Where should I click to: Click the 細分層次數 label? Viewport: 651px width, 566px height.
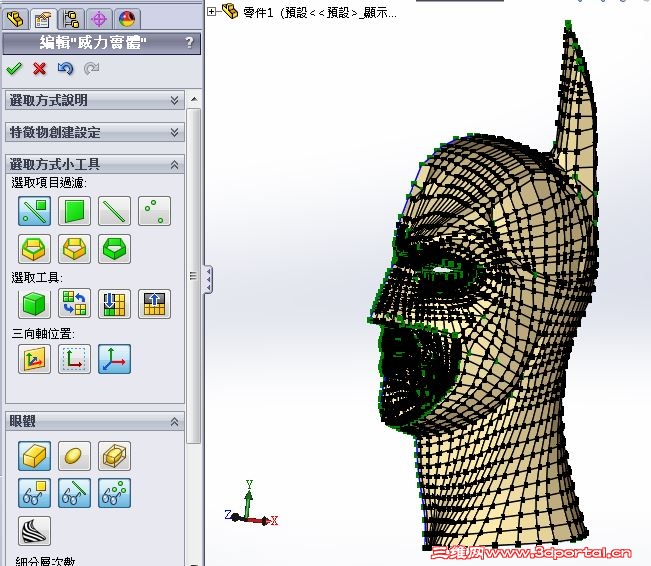(x=45, y=561)
